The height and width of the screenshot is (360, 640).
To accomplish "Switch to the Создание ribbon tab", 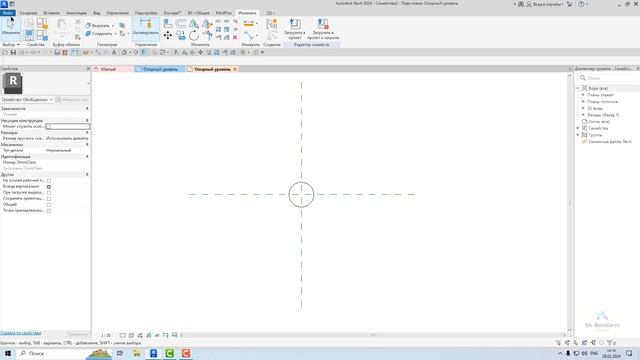I will click(x=28, y=13).
